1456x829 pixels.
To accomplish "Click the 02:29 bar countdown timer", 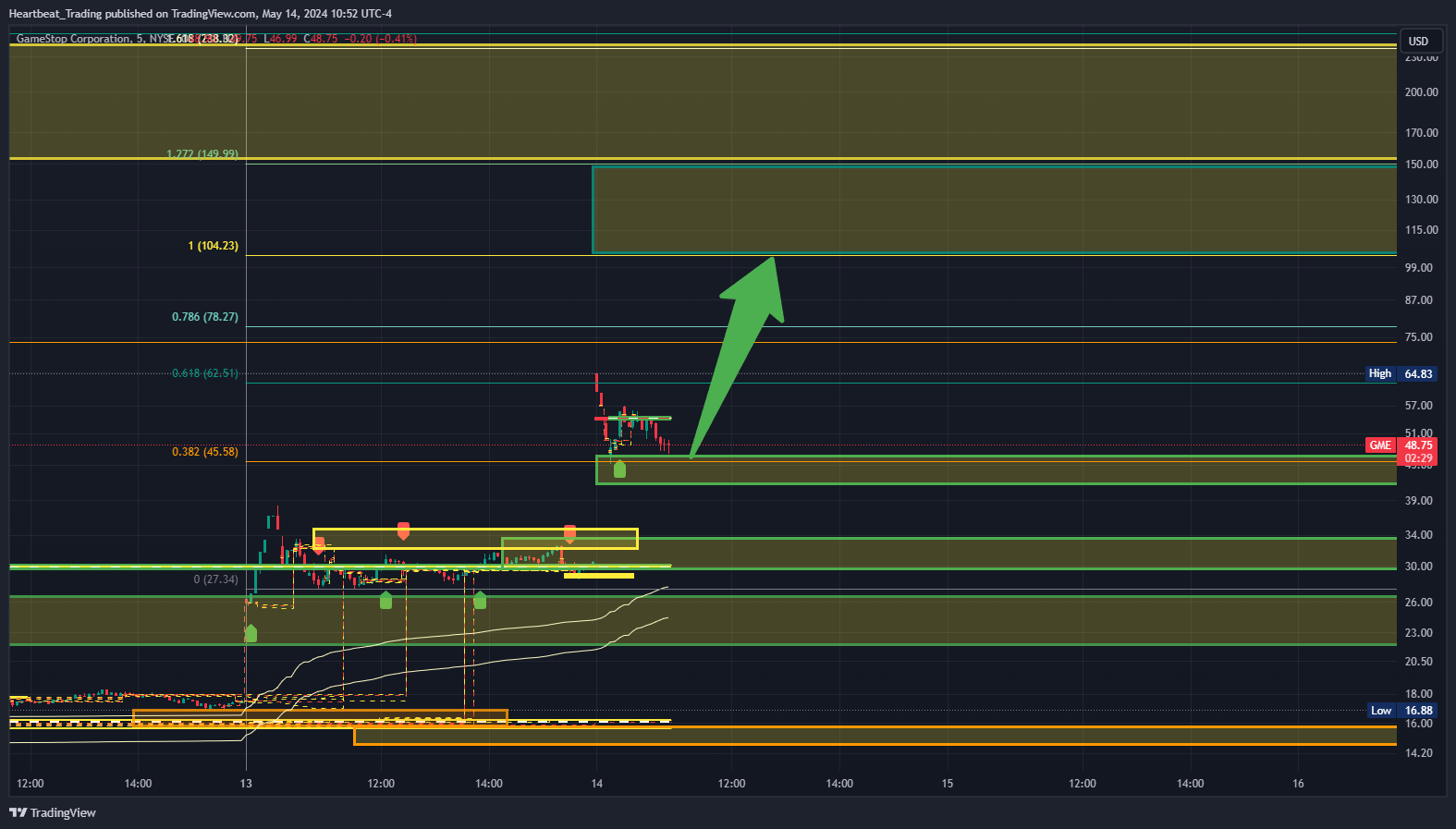I will [1418, 458].
